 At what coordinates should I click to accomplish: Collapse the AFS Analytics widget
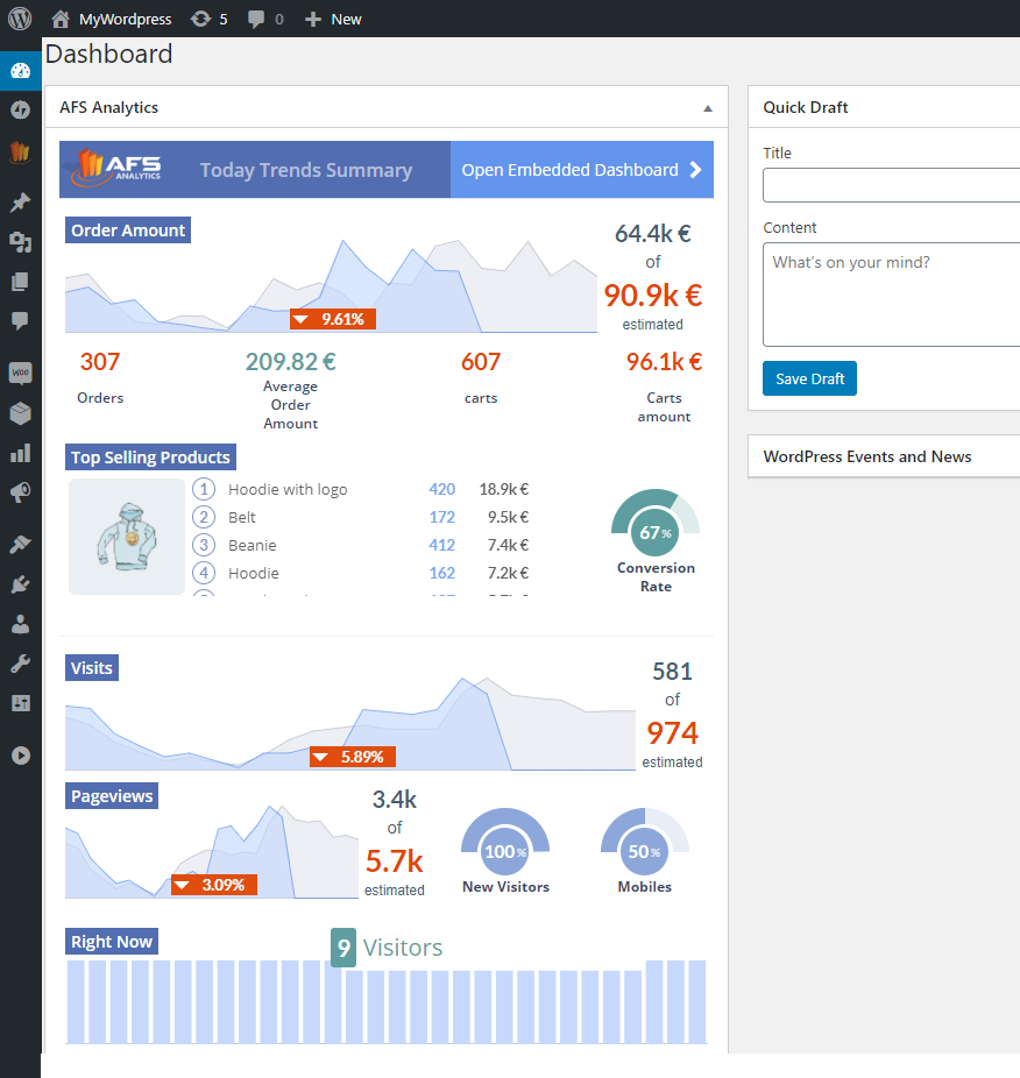pyautogui.click(x=707, y=107)
